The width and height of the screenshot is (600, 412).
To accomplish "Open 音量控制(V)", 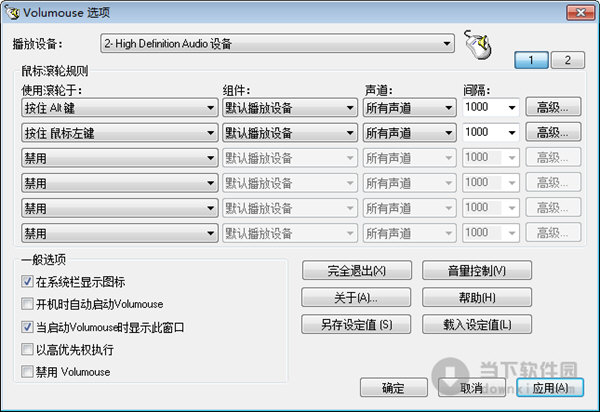I will click(477, 270).
